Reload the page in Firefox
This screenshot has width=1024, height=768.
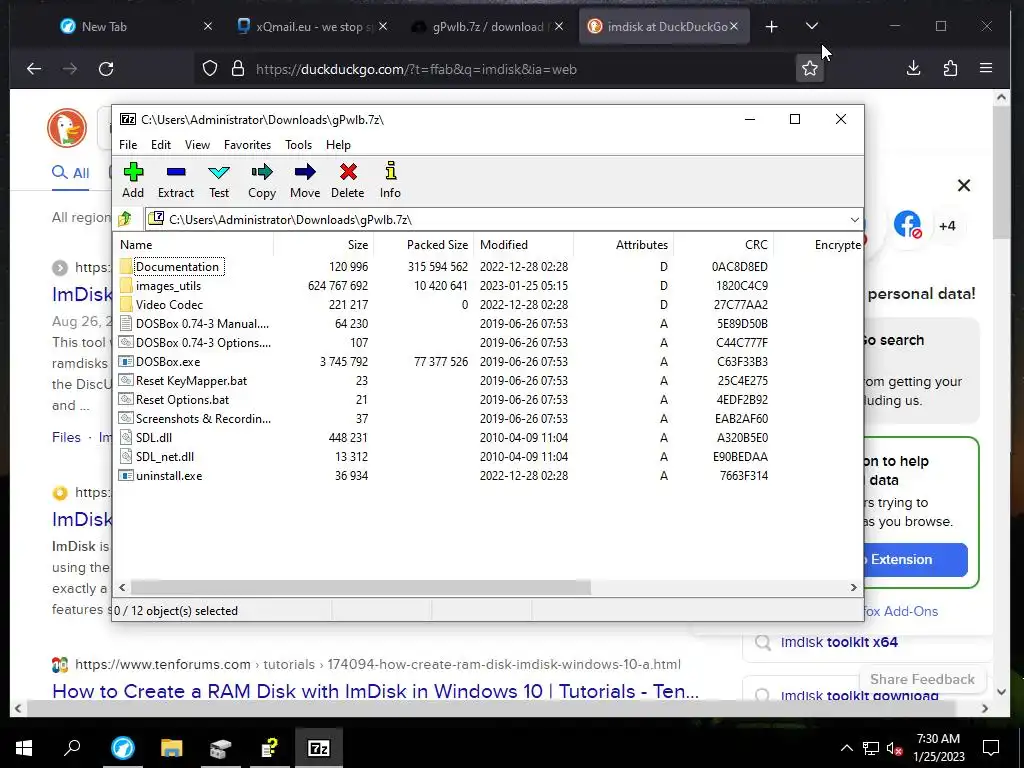[x=106, y=69]
